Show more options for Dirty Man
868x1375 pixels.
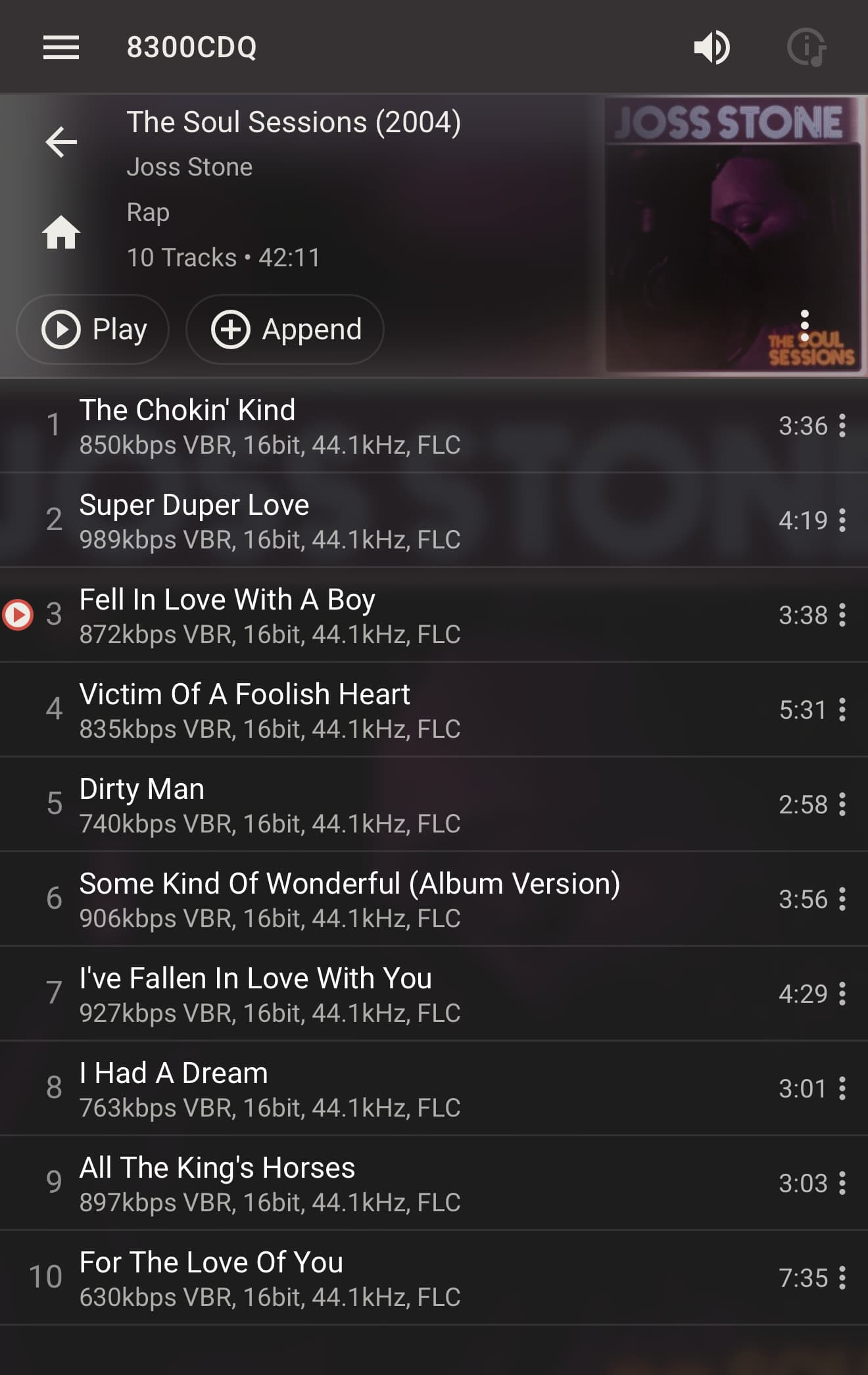[842, 805]
